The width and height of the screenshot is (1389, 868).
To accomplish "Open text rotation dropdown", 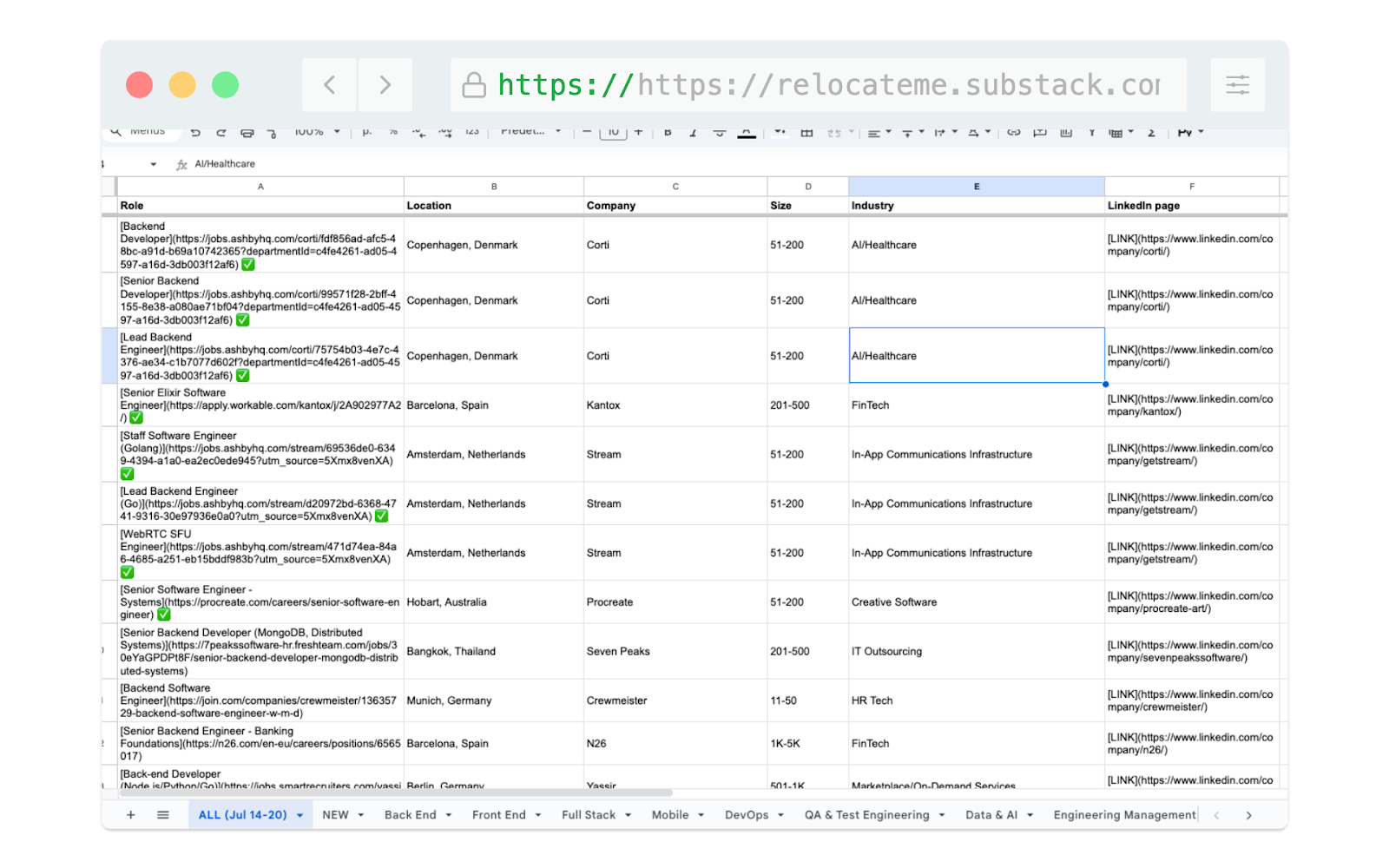I will coord(978,132).
